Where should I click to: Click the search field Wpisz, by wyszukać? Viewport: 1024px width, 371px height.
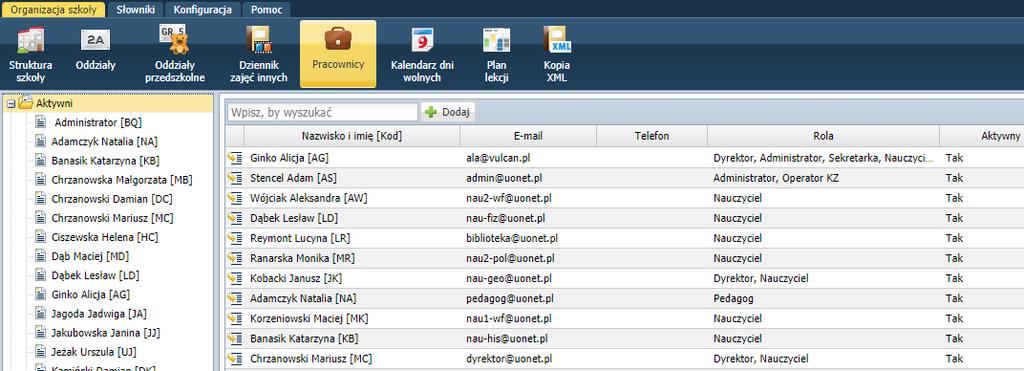pyautogui.click(x=323, y=112)
